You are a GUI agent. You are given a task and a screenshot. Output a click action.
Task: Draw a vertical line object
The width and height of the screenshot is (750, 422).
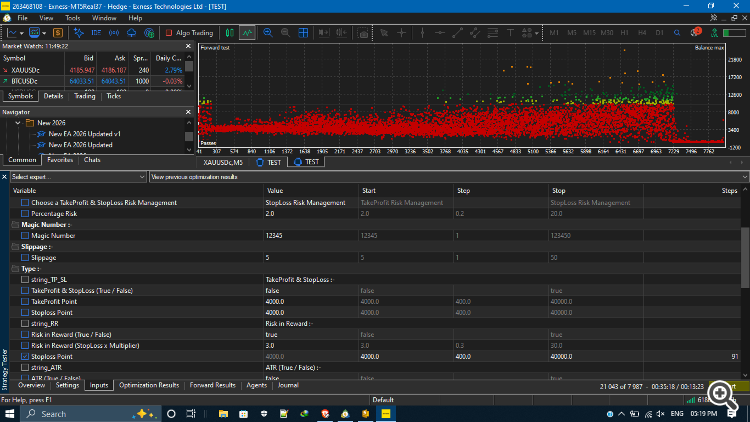422,33
